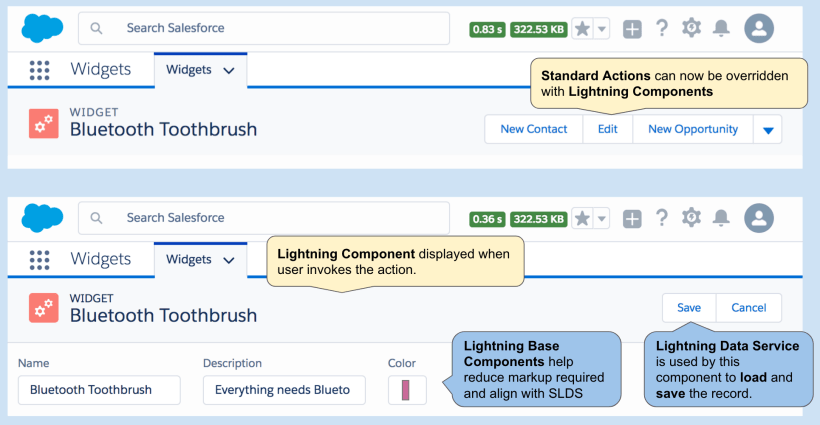The image size is (820, 425).
Task: Click the Color field label
Action: pos(402,363)
